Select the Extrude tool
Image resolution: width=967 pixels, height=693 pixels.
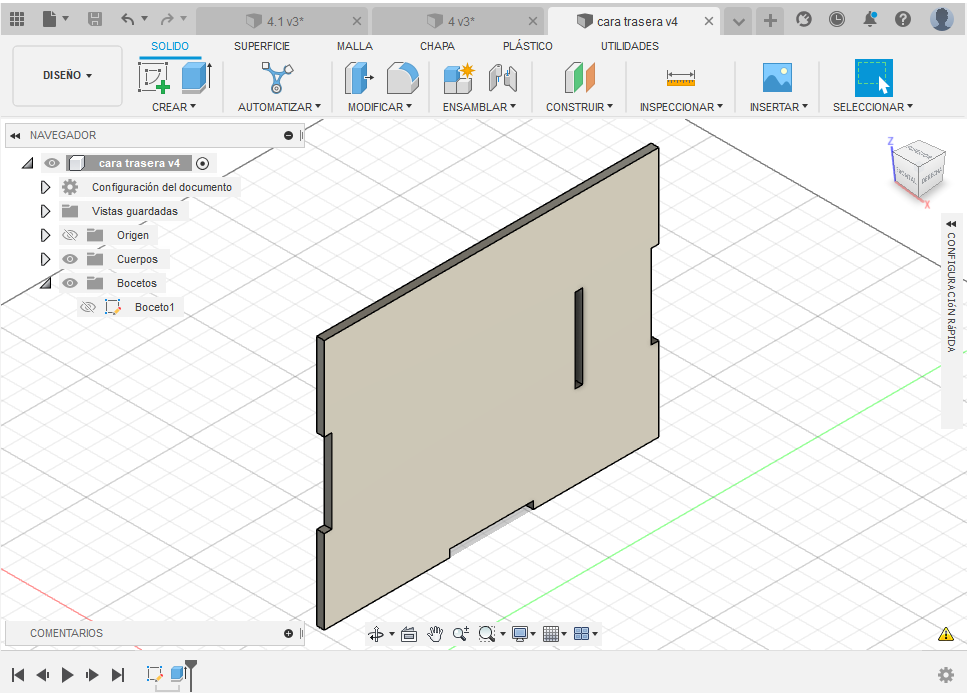coord(197,77)
